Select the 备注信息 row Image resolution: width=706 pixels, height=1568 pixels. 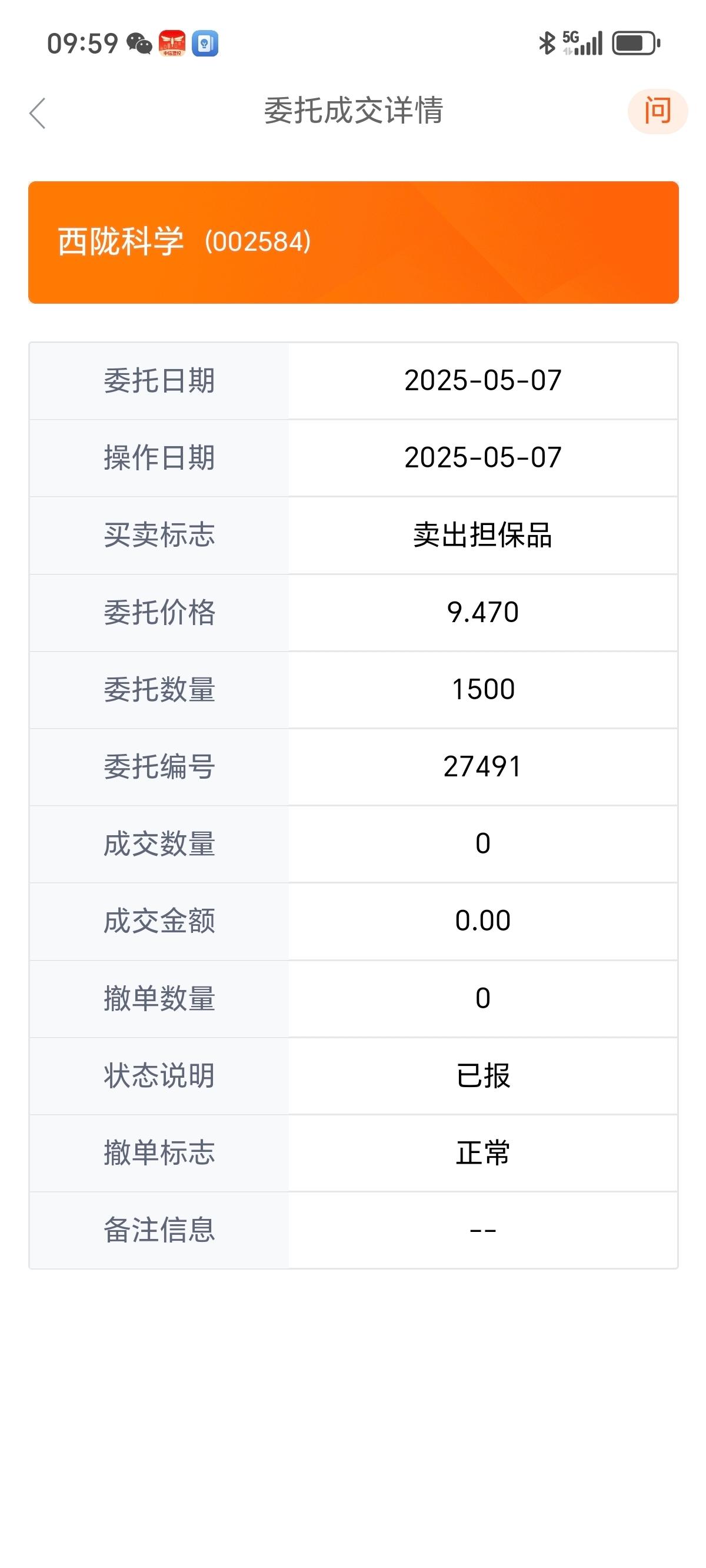coord(353,1230)
